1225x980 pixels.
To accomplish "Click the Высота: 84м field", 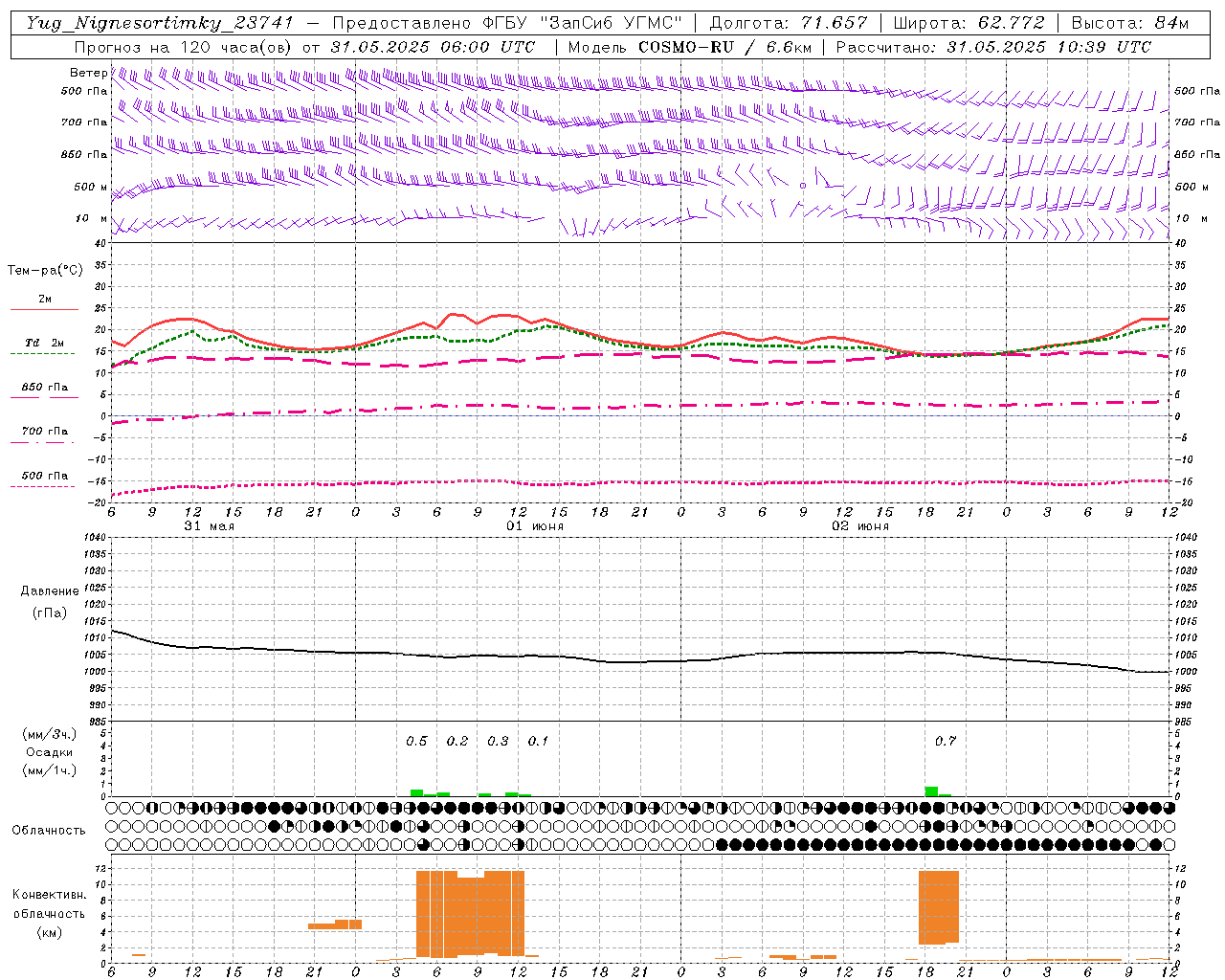I will tap(1130, 23).
